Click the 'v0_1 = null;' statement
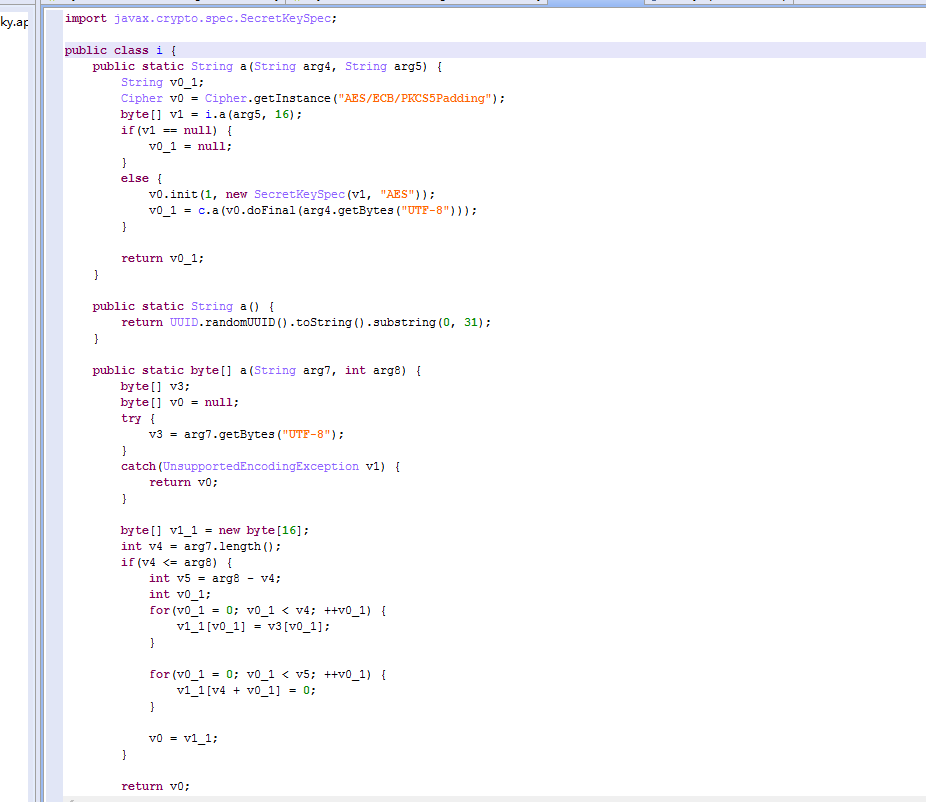This screenshot has width=926, height=802. click(x=190, y=146)
